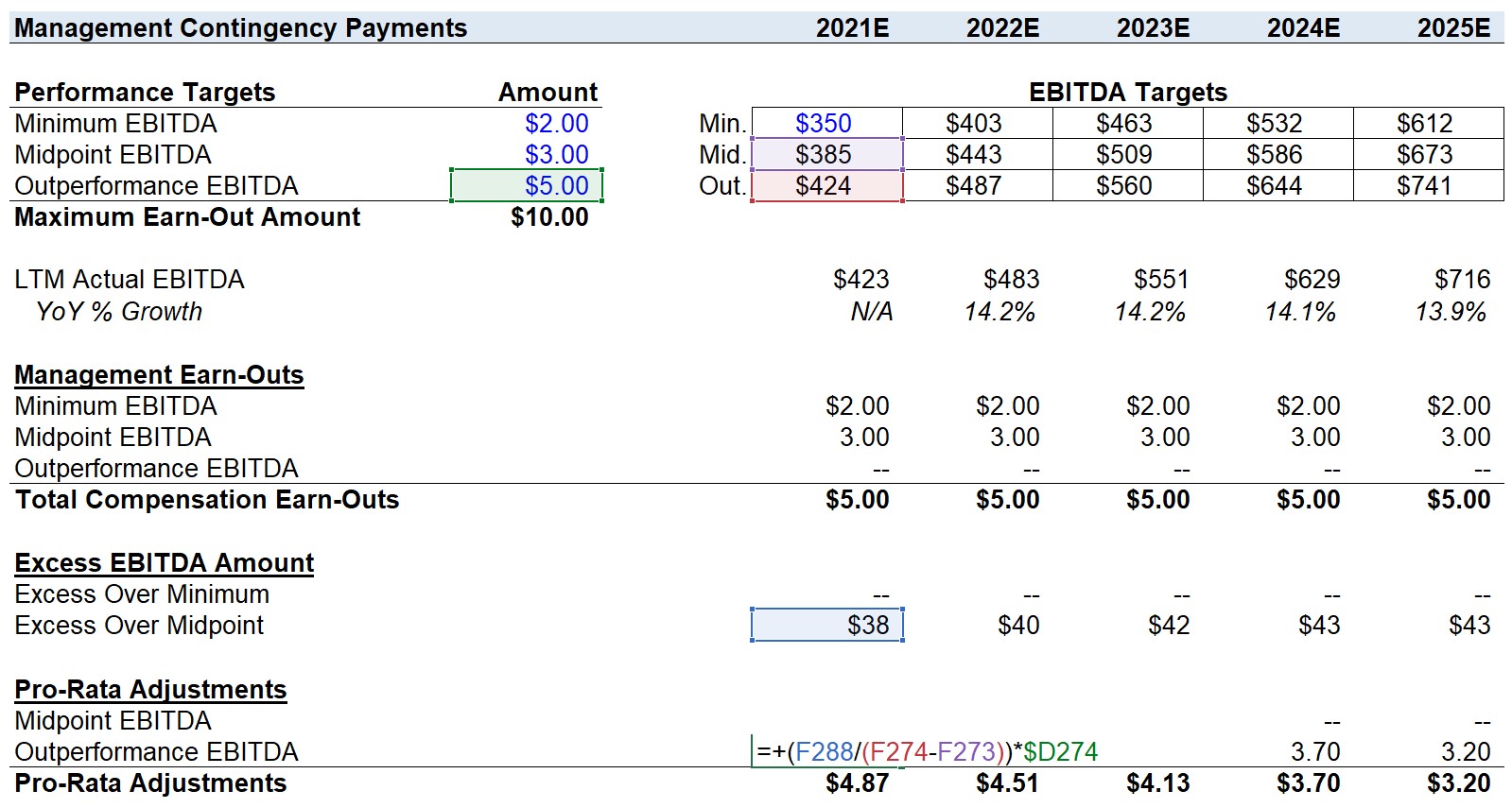This screenshot has height=808, width=1512.
Task: Click the pro-rata formula being edited
Action: (x=927, y=752)
